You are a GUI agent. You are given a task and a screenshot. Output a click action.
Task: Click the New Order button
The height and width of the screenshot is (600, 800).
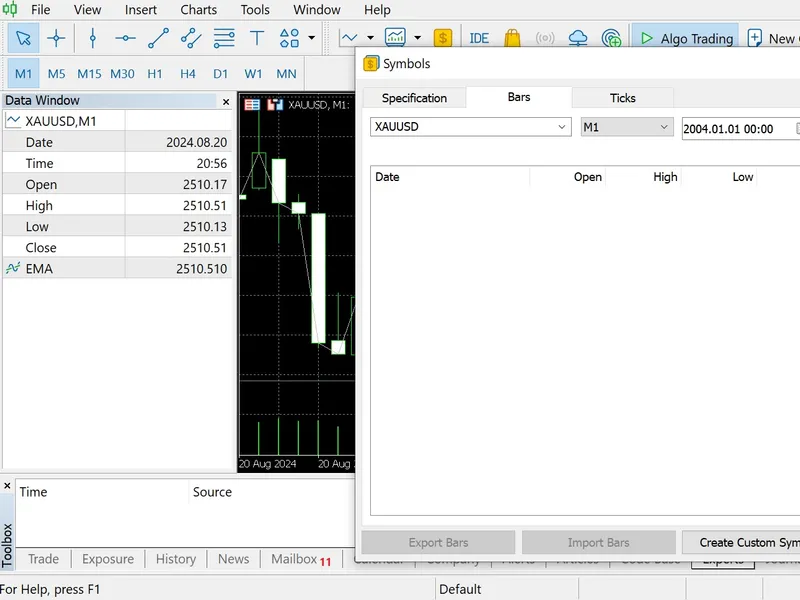pos(771,38)
